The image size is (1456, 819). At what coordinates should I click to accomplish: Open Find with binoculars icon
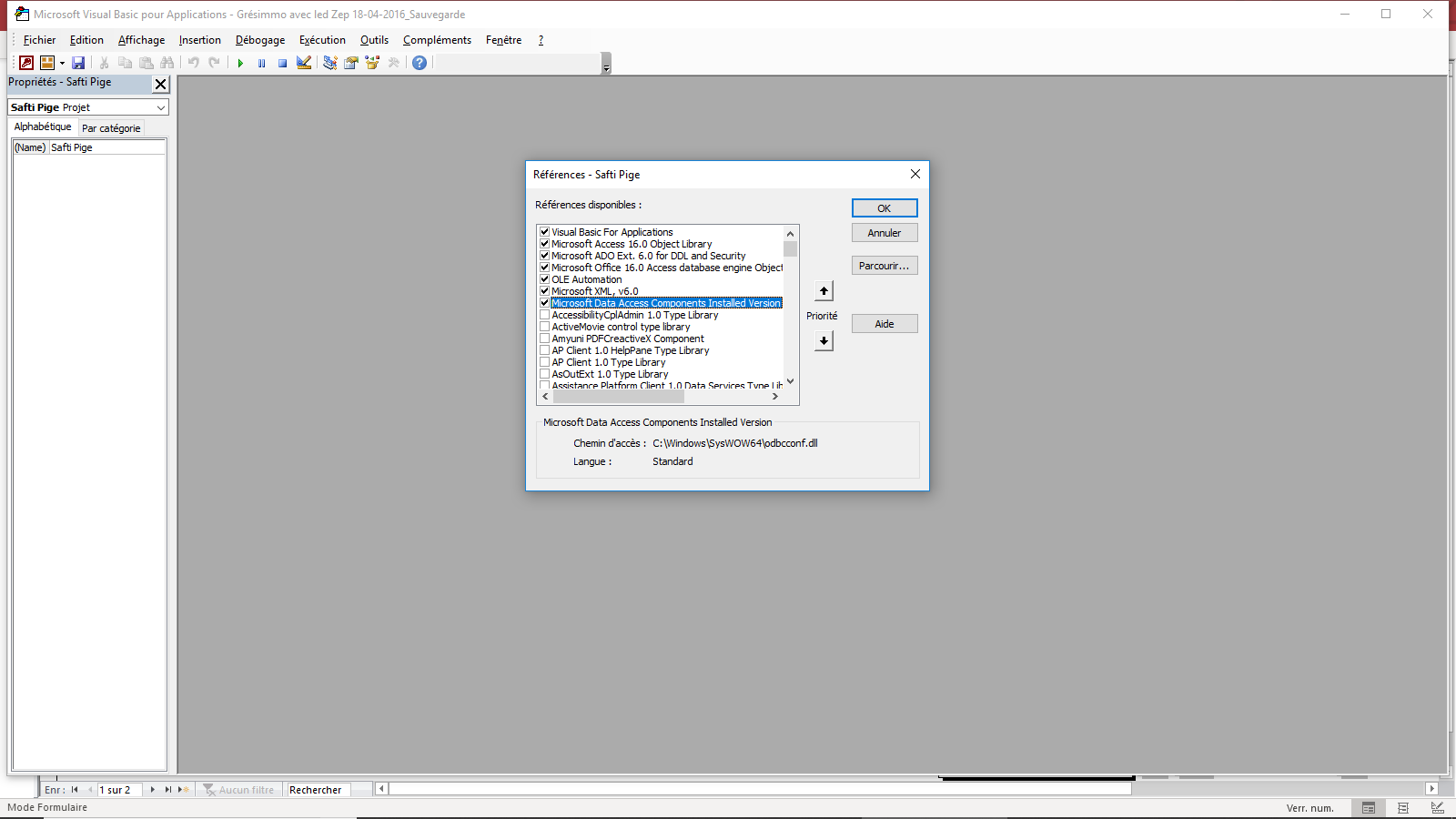coord(167,63)
